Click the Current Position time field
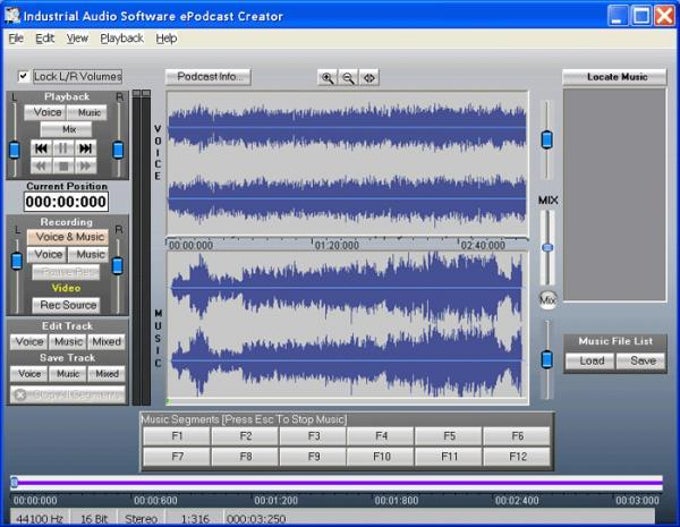680x527 pixels. click(66, 202)
